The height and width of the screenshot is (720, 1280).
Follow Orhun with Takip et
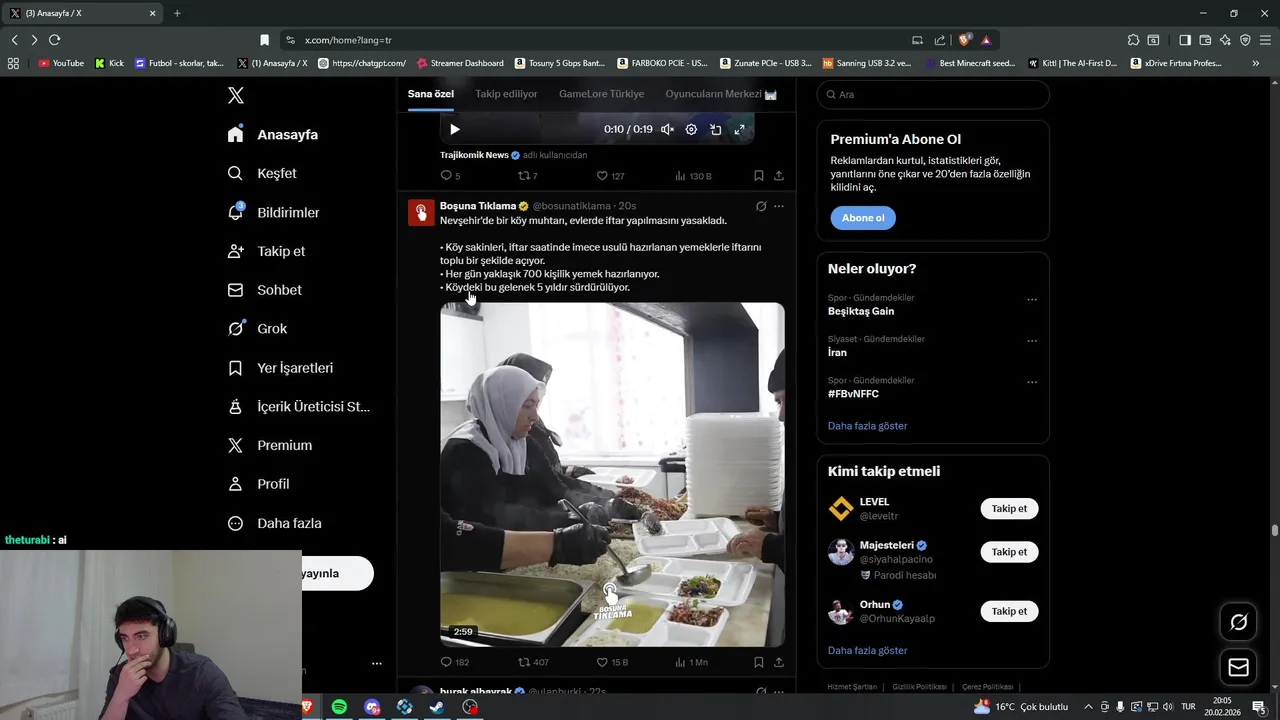(x=1009, y=611)
